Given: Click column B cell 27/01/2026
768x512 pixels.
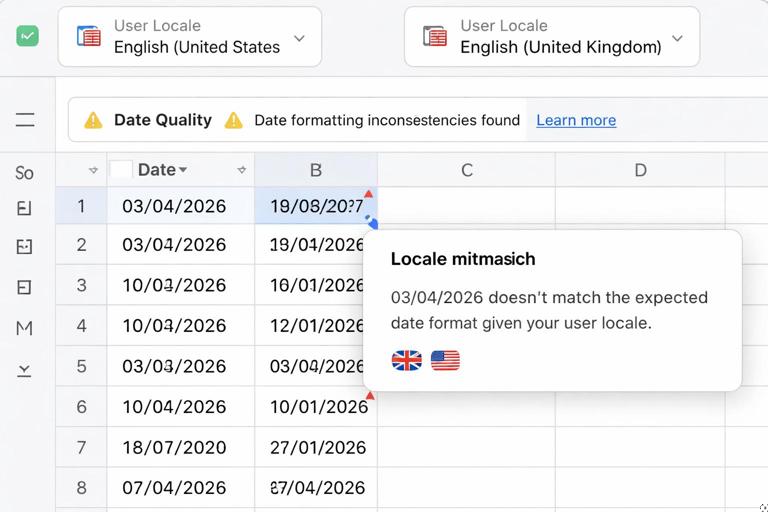Looking at the screenshot, I should tap(316, 447).
